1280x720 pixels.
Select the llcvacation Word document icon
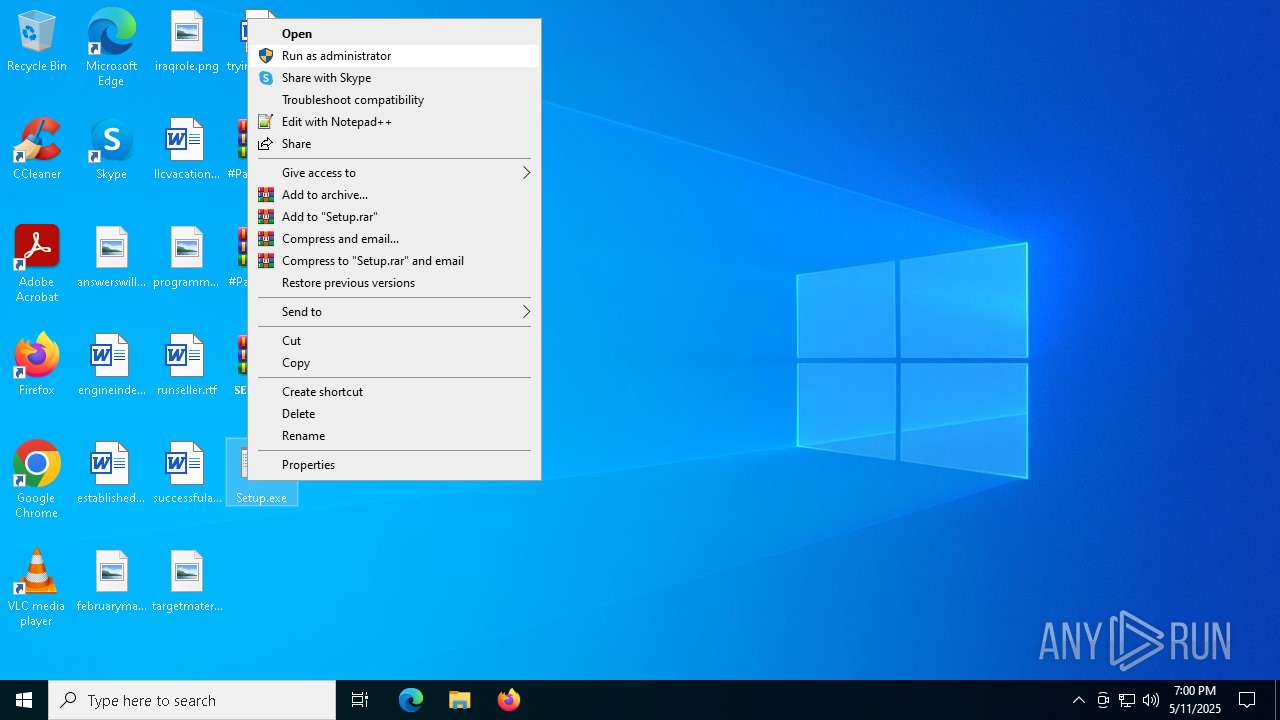tap(187, 150)
